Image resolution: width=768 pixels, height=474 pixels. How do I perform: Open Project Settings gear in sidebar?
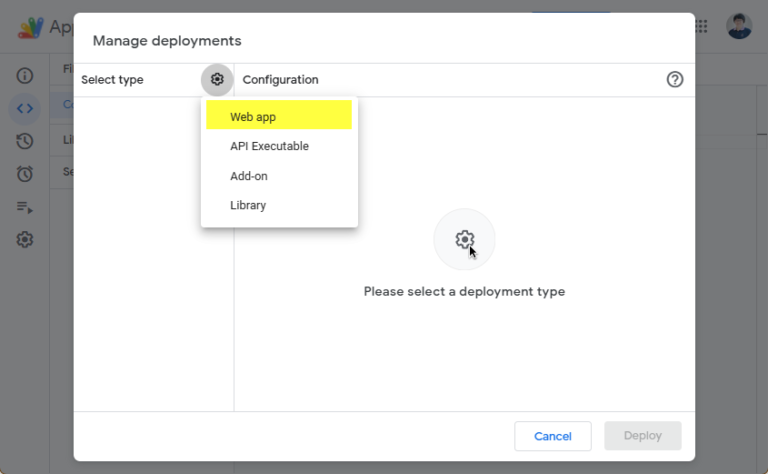(24, 239)
